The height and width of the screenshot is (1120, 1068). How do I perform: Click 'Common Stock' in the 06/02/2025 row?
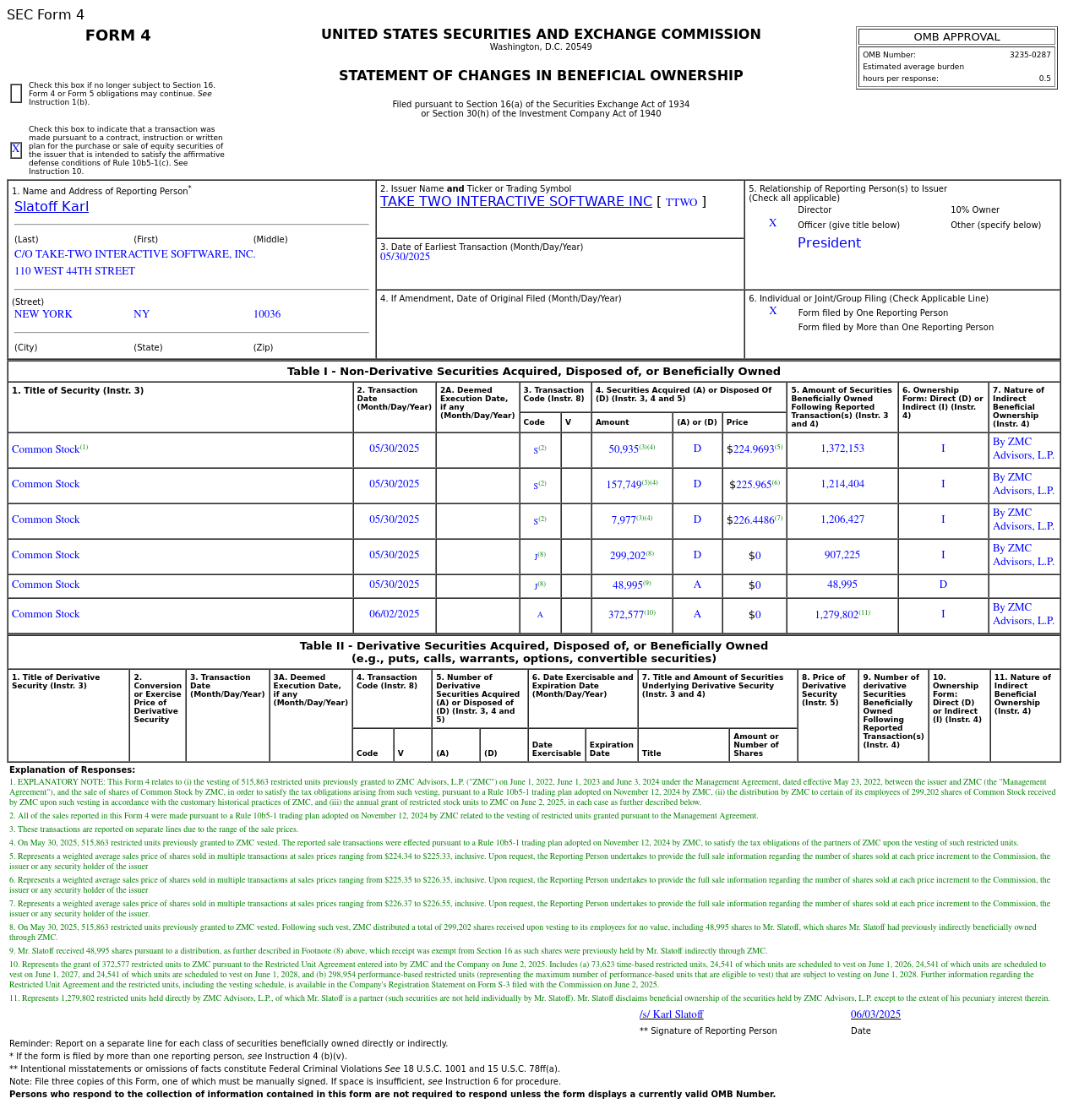(46, 614)
